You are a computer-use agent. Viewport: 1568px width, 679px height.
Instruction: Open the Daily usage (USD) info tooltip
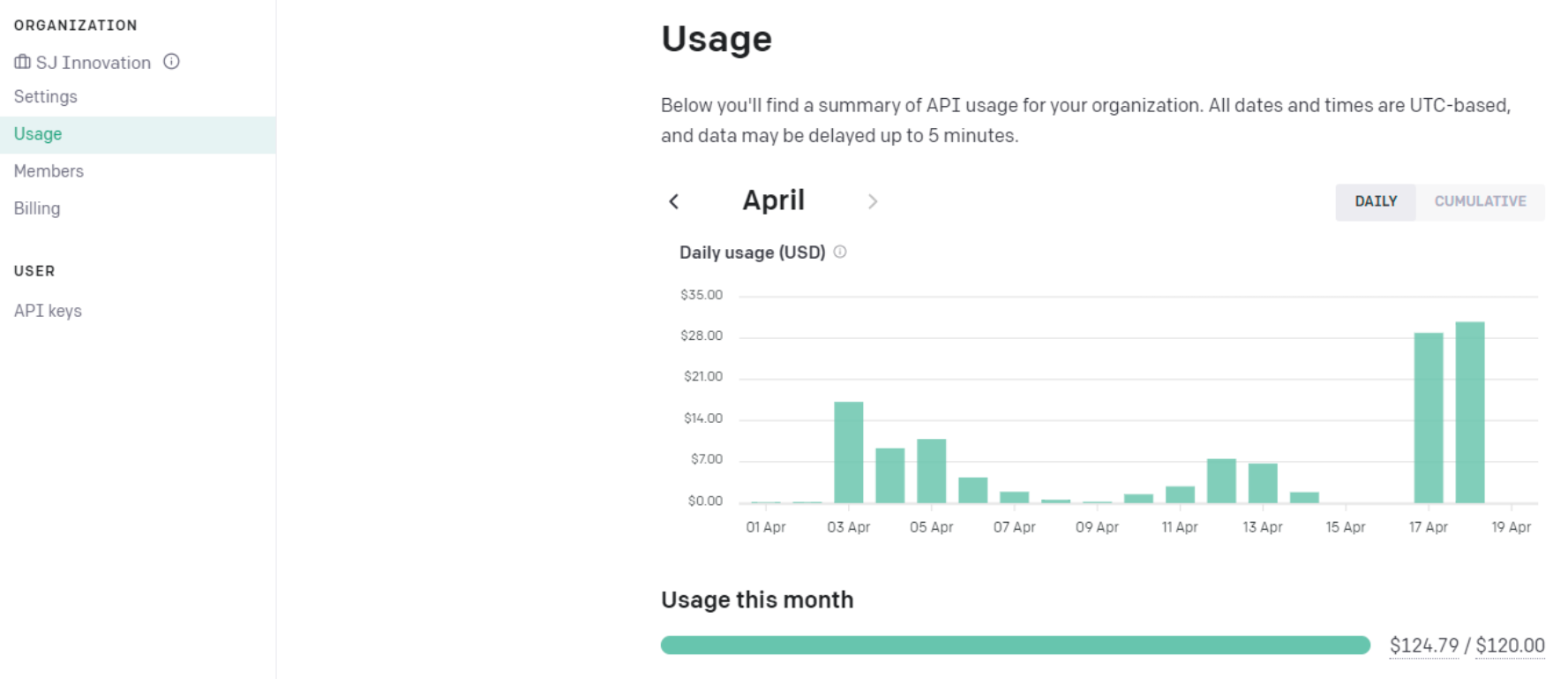coord(839,252)
